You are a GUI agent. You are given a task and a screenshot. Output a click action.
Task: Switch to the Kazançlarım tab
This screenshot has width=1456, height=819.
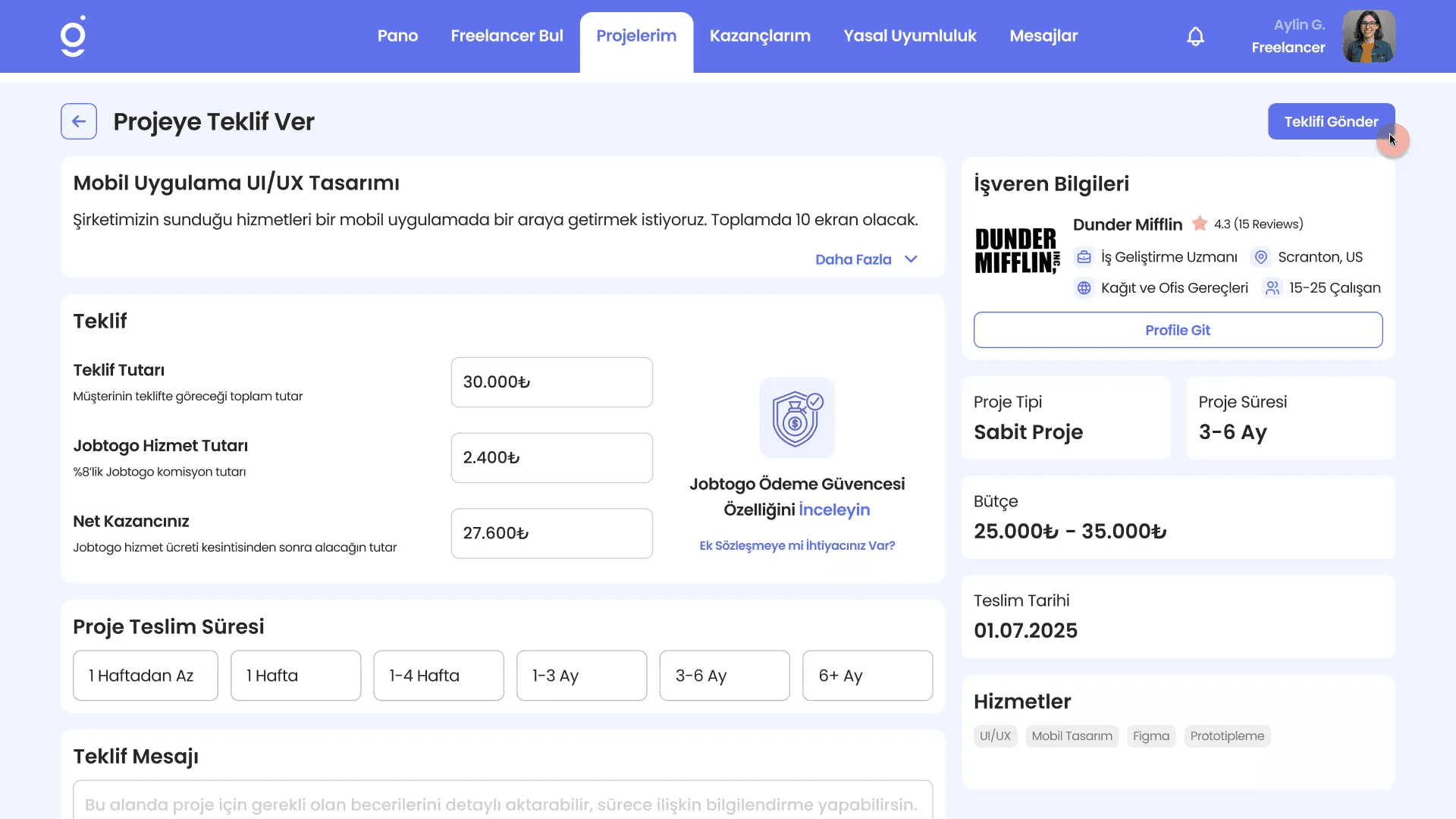[760, 36]
